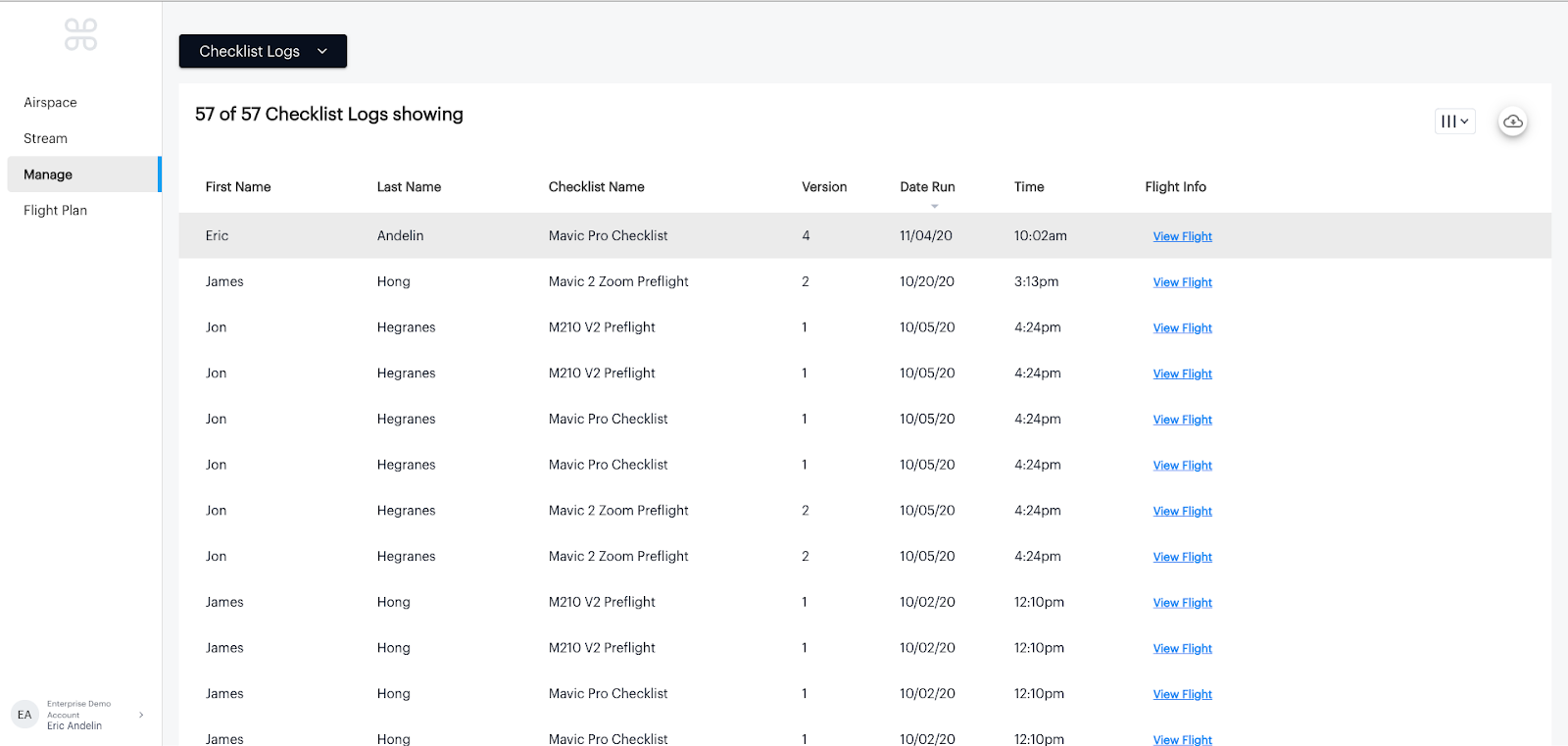Image resolution: width=1568 pixels, height=746 pixels.
Task: View Flight for first Jon Mavic 2 Zoom row
Action: [x=1183, y=511]
